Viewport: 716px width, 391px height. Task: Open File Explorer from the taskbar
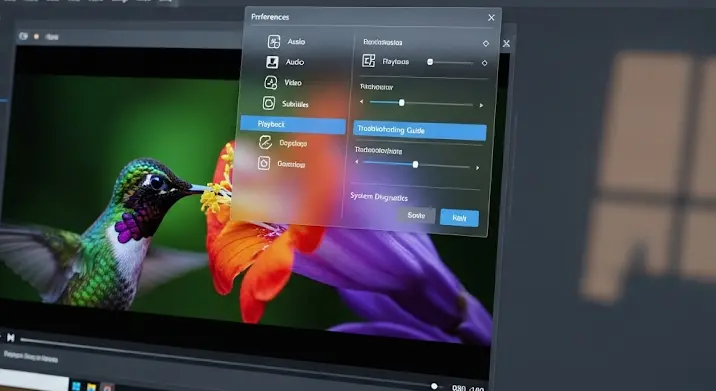click(92, 387)
